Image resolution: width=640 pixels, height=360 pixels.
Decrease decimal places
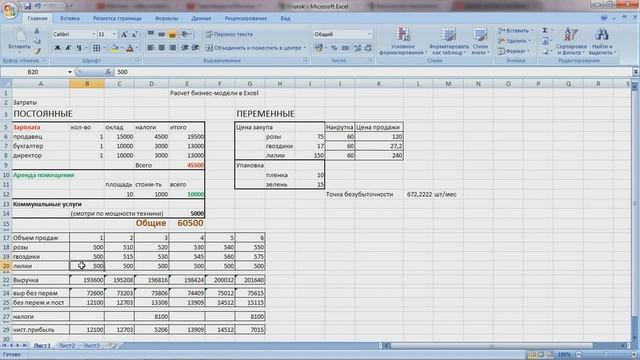[368, 48]
